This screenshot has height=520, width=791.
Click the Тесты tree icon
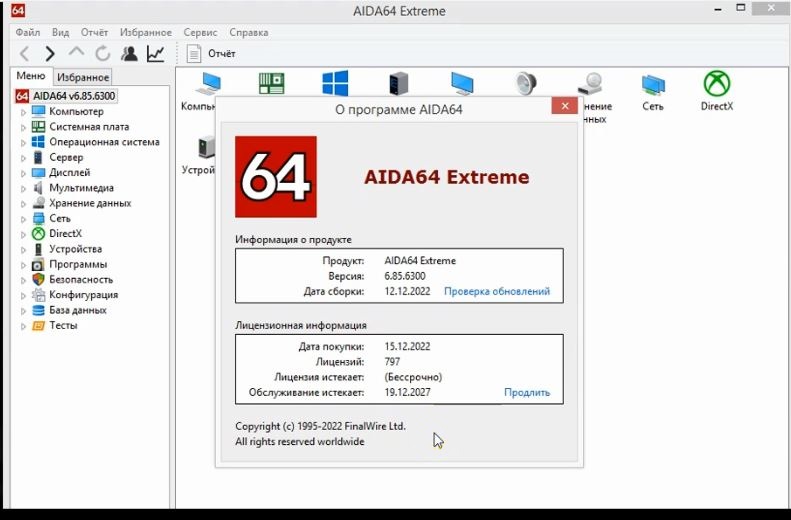point(38,325)
